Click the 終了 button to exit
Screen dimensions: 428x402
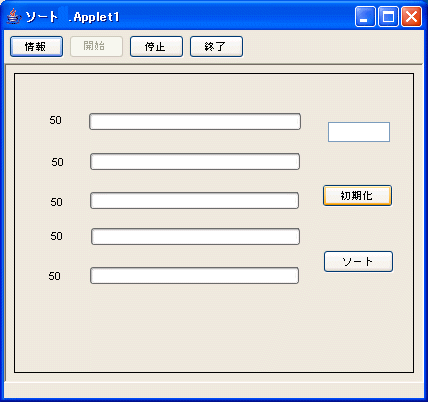[216, 46]
